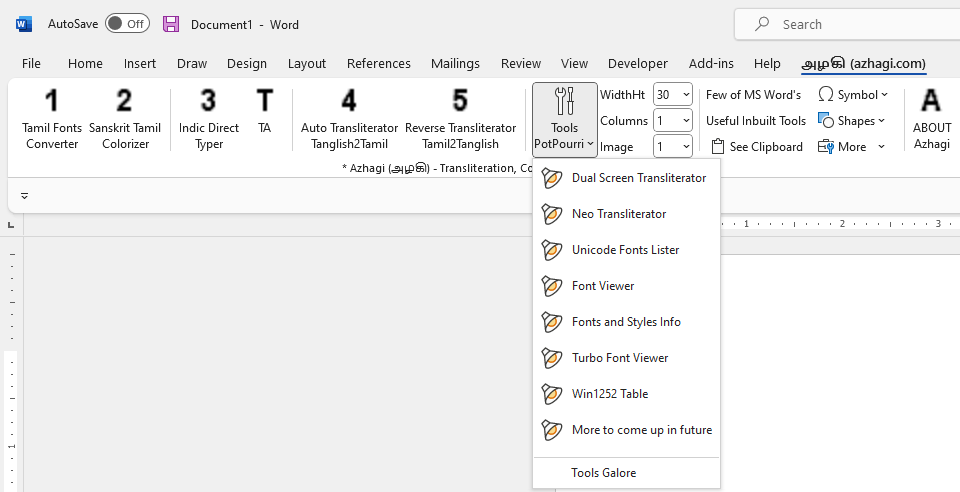This screenshot has height=492, width=960.
Task: Choose Fonts and Styles Info item
Action: click(x=626, y=322)
